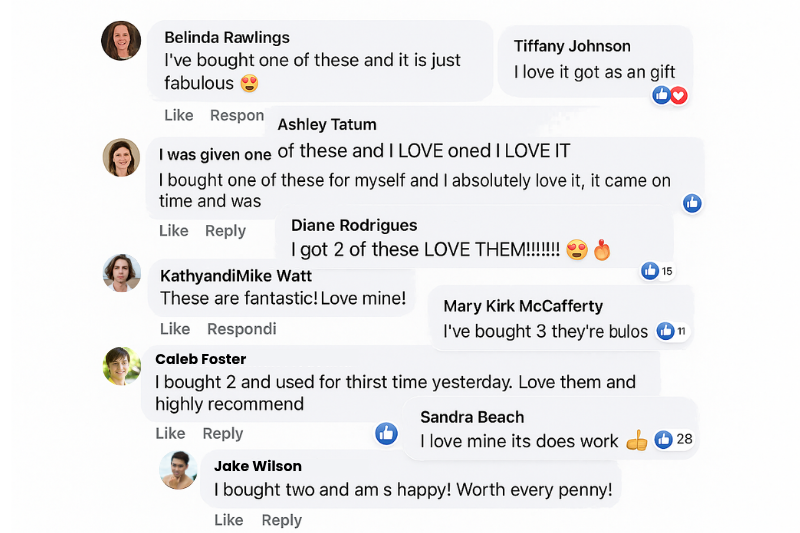Open Caleb Foster's profile picture

[121, 366]
